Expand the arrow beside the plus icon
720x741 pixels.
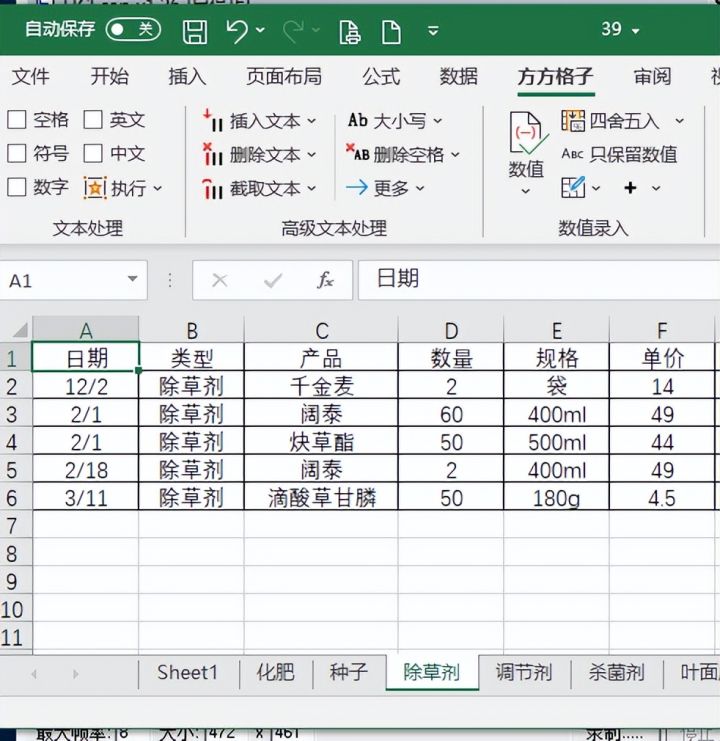(656, 189)
